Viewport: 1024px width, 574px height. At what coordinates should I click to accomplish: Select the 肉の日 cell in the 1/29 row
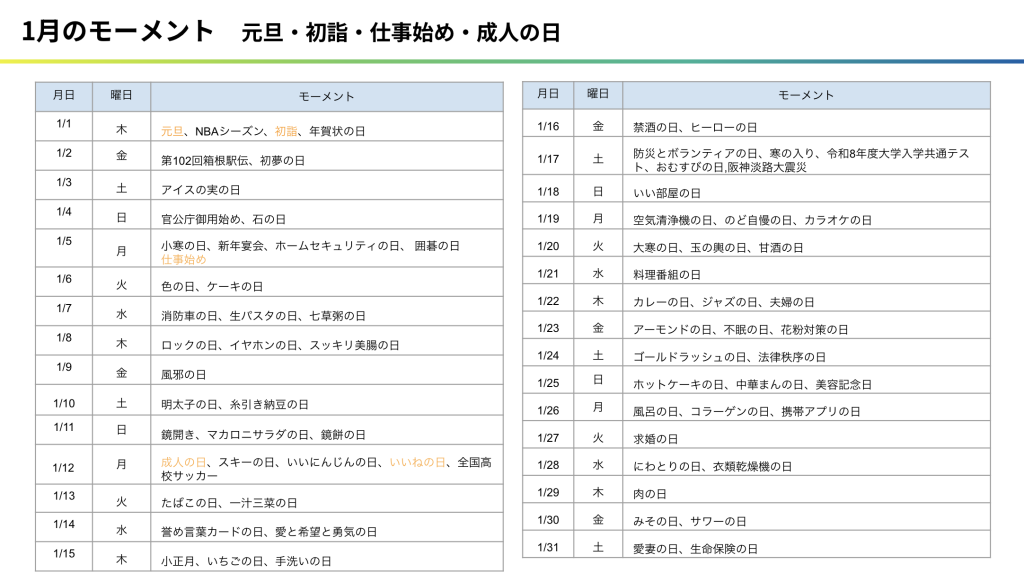[649, 494]
